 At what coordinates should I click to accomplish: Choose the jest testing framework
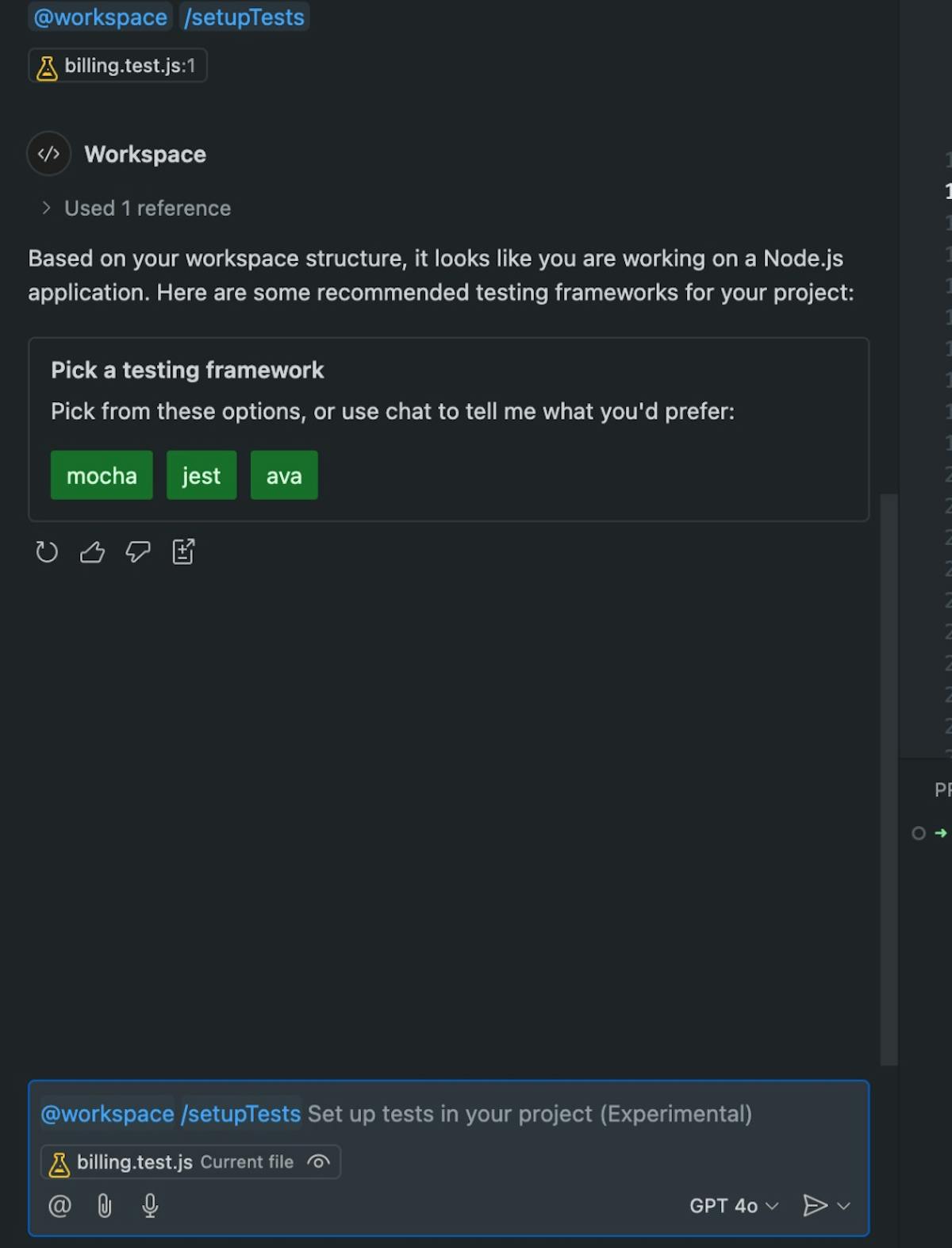202,475
